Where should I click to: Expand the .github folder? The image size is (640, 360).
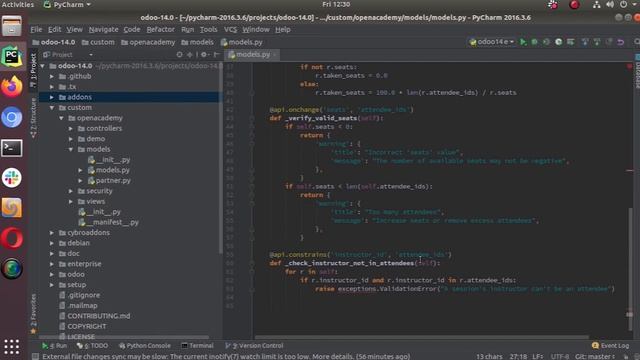click(52, 76)
